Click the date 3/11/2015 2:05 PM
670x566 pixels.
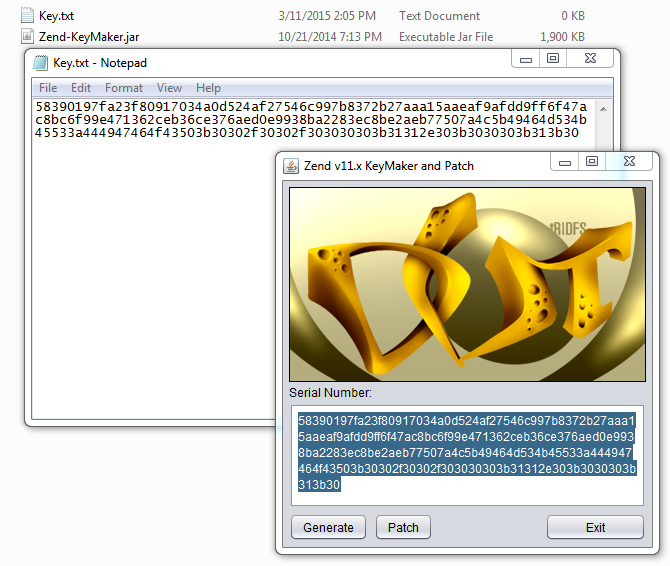coord(327,16)
